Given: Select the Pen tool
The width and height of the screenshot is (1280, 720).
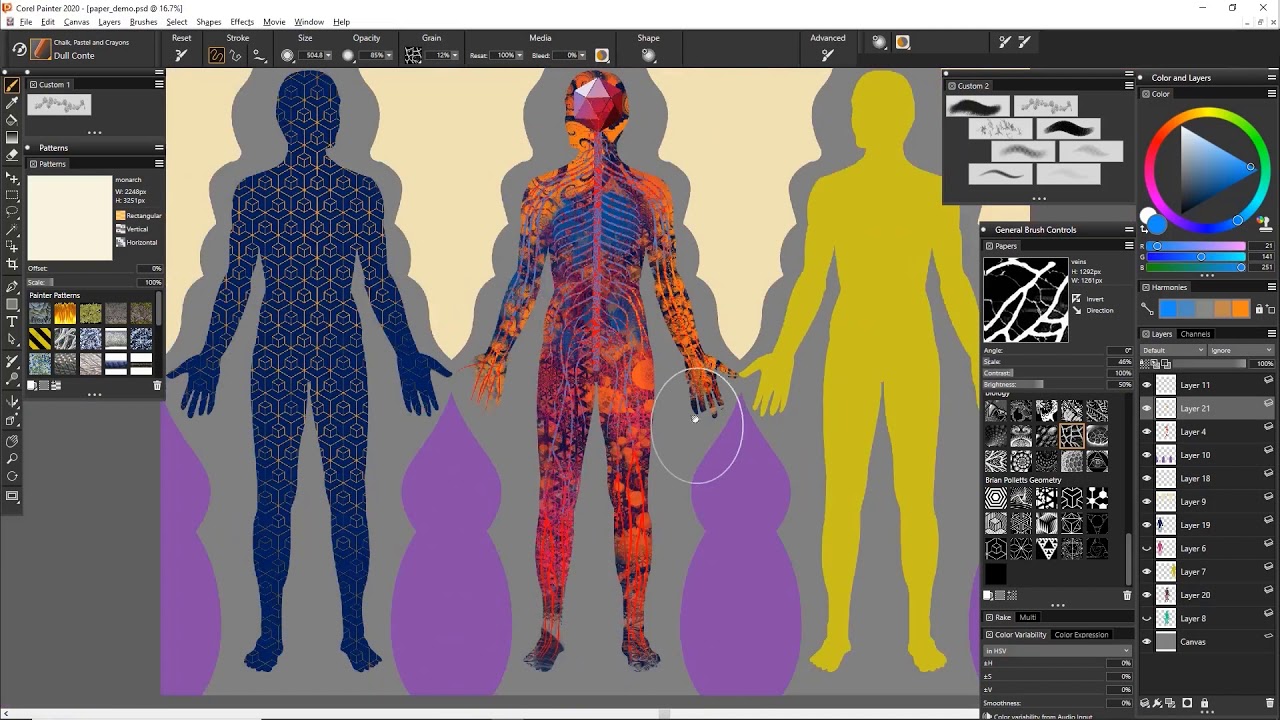Looking at the screenshot, I should point(12,287).
